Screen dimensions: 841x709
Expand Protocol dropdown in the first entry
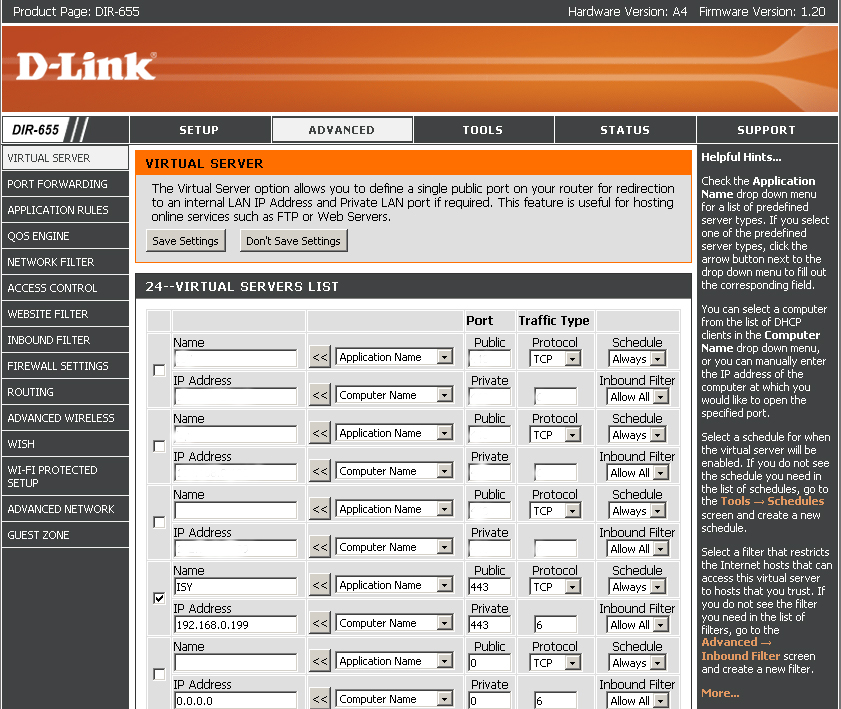click(555, 359)
